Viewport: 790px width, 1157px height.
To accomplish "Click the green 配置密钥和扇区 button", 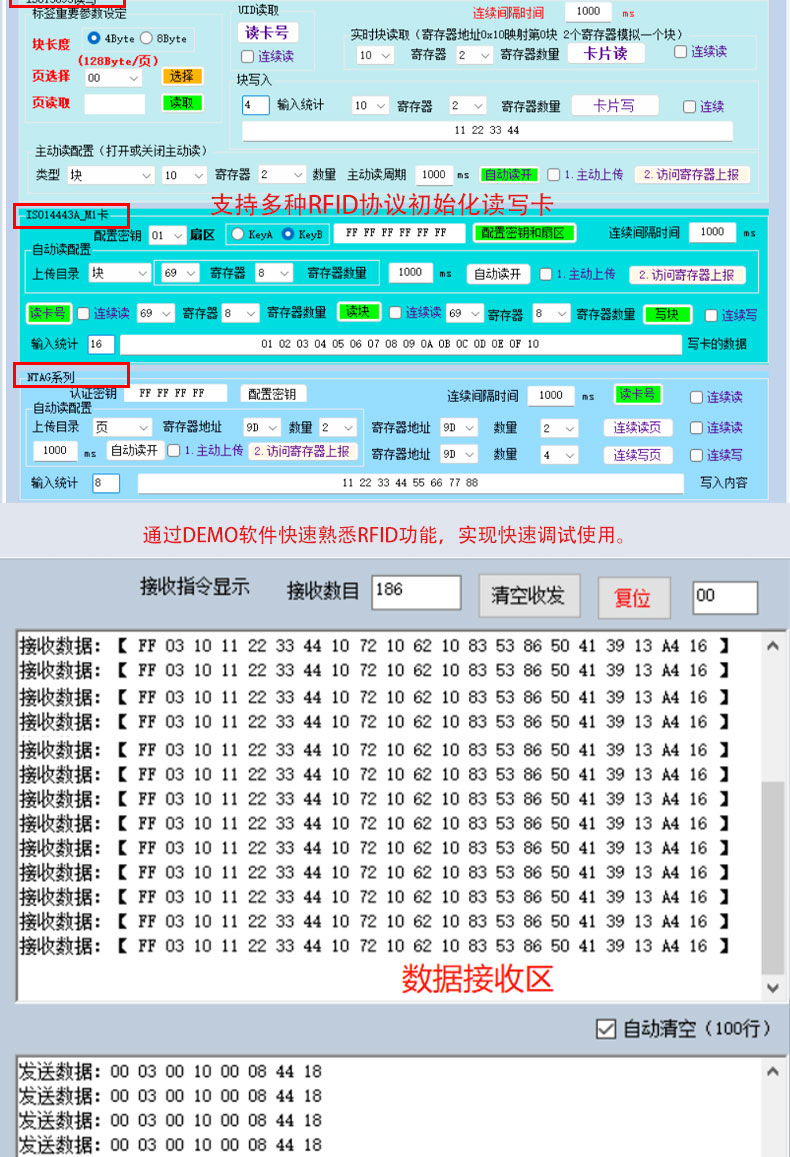I will pos(523,233).
